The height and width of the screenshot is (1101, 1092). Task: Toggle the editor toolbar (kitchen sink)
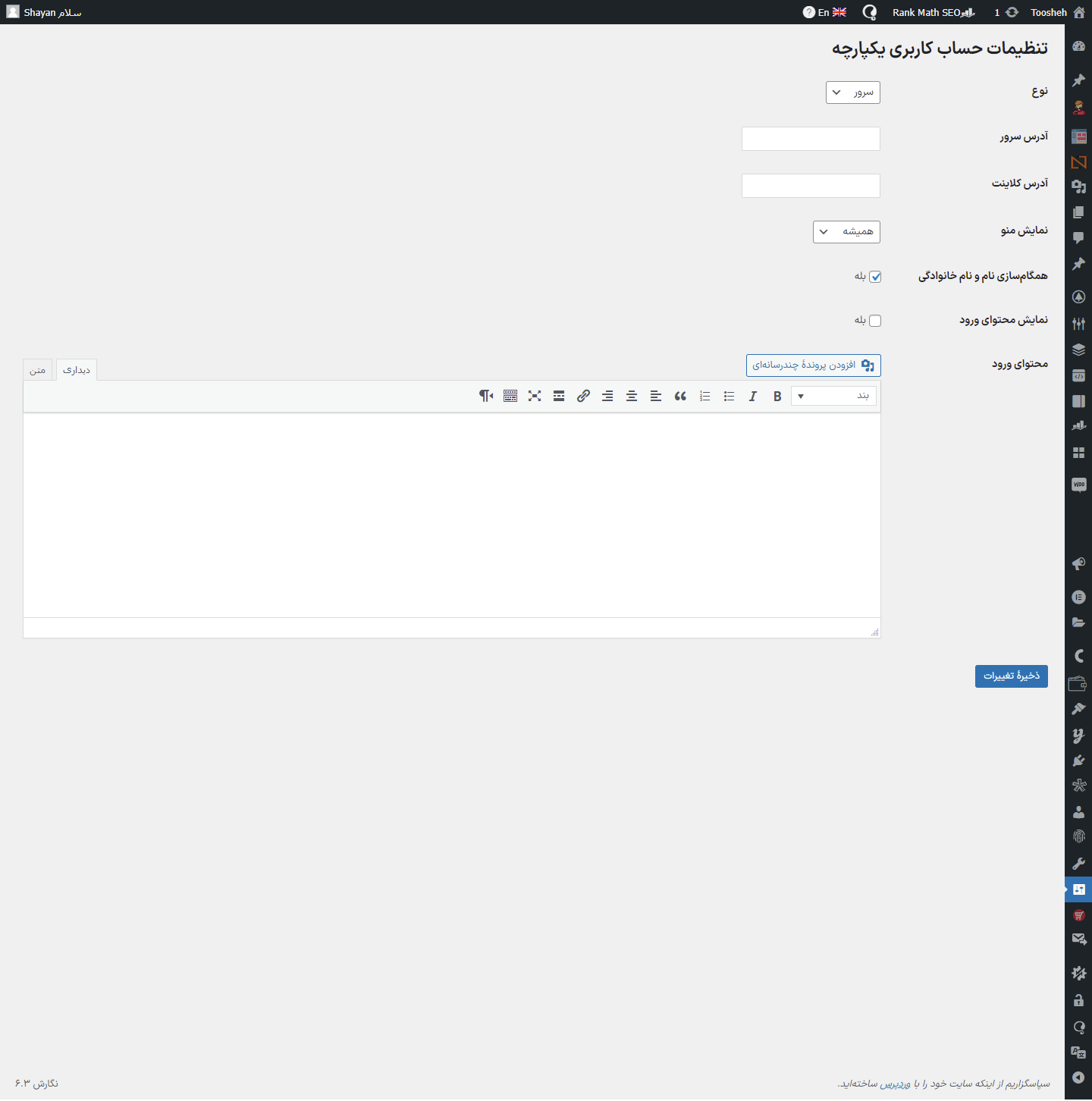tap(510, 396)
